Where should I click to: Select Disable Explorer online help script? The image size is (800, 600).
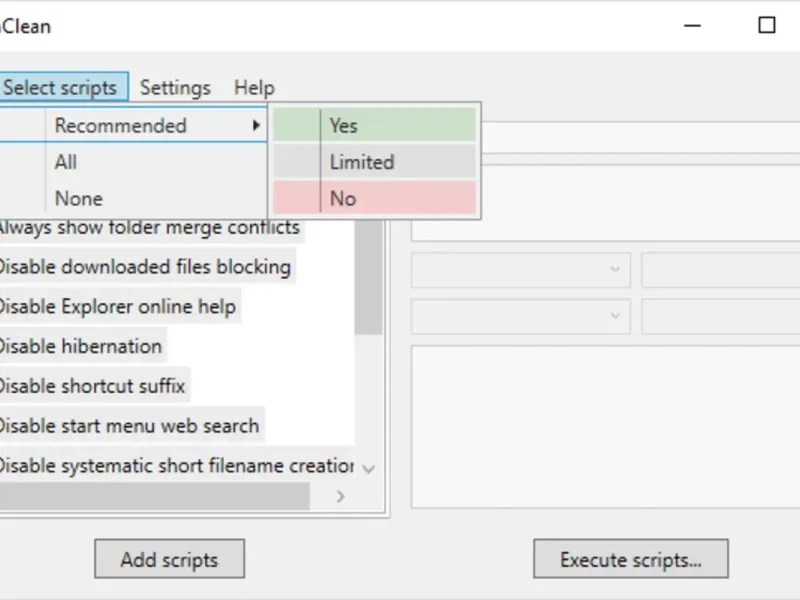(116, 306)
